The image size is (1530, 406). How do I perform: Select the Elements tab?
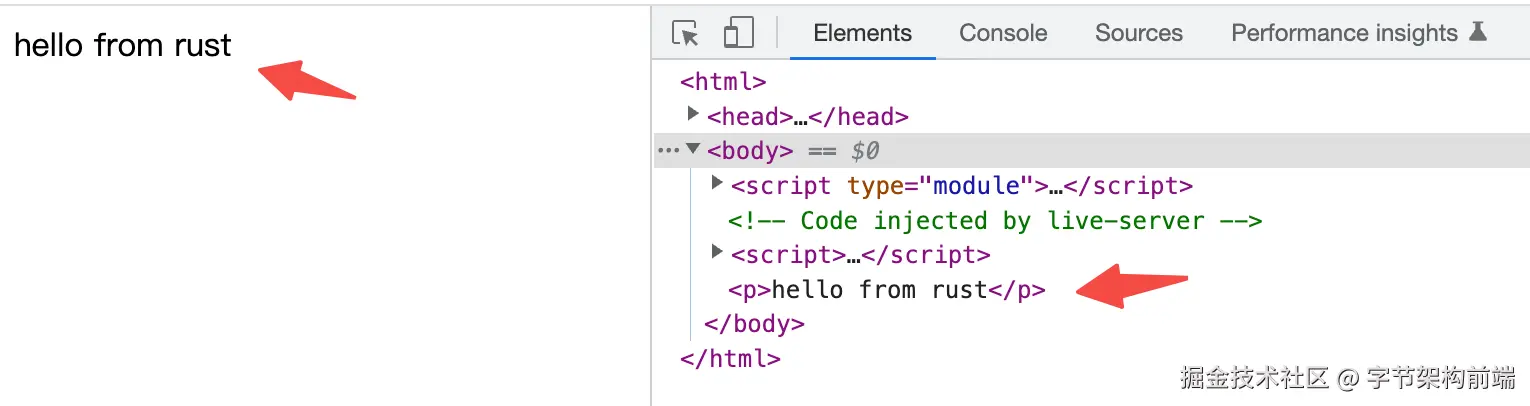tap(862, 33)
